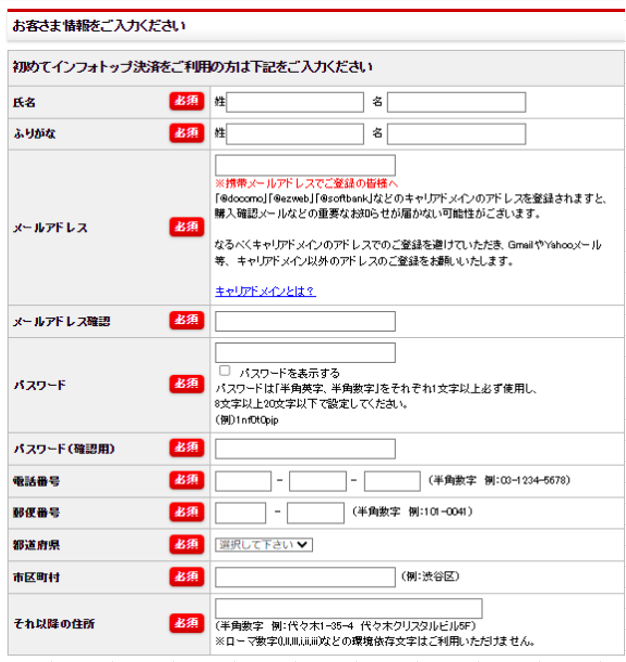Viewport: 626px width, 662px height.
Task: Click the middle 電話番号 box
Action: (317, 481)
